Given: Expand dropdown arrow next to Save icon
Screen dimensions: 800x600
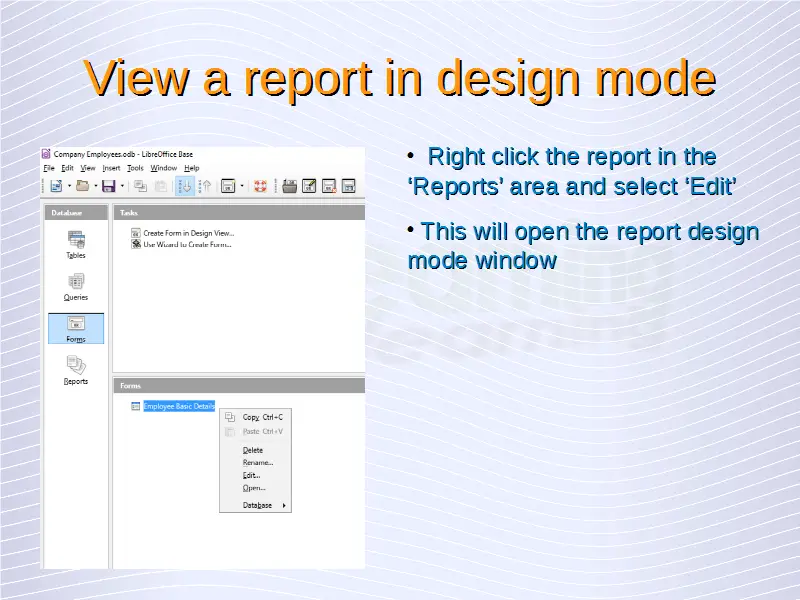Looking at the screenshot, I should coord(121,186).
